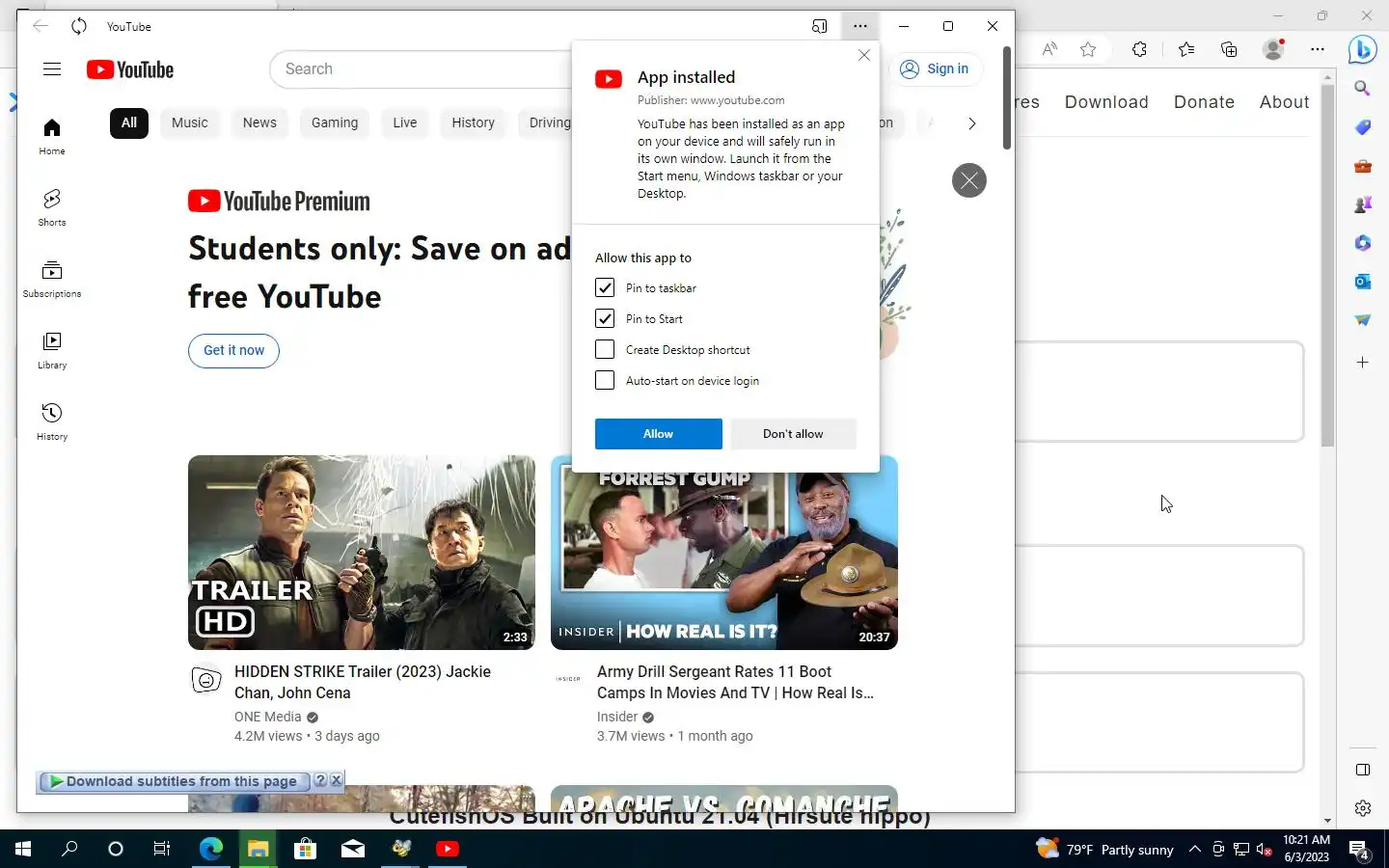Select the Music filter chip
This screenshot has width=1389, height=868.
(190, 122)
